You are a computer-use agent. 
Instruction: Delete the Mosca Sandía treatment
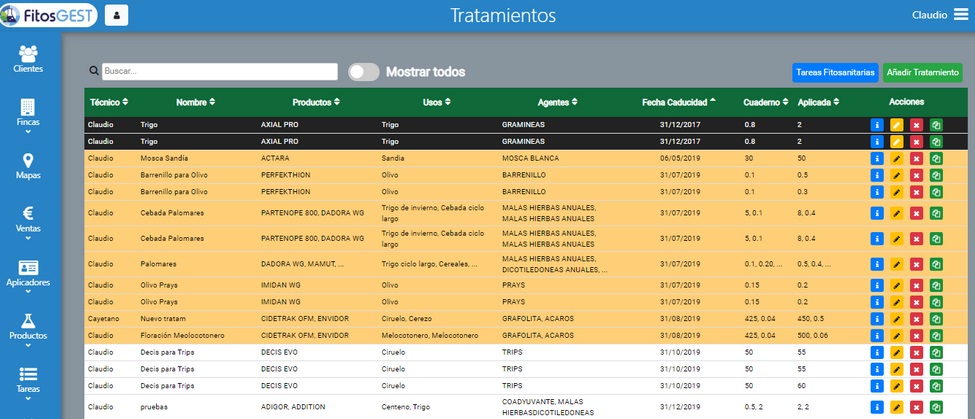tap(916, 159)
